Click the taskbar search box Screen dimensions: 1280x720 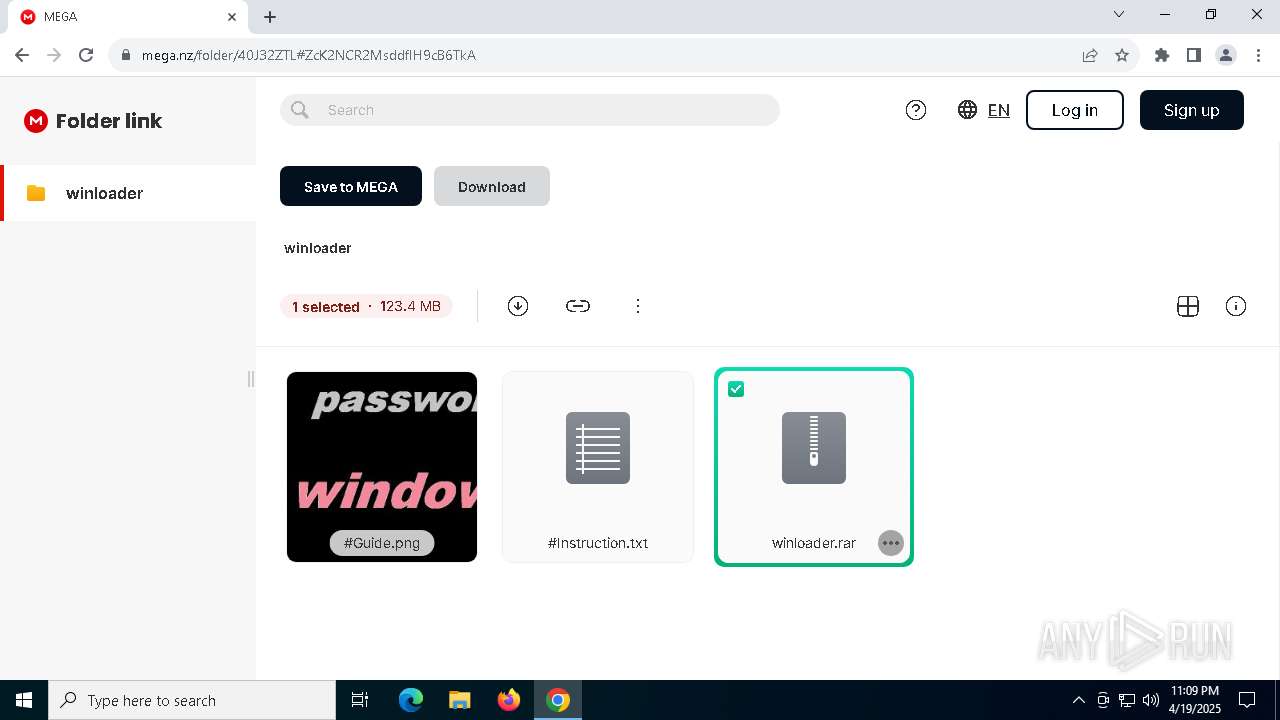point(192,700)
